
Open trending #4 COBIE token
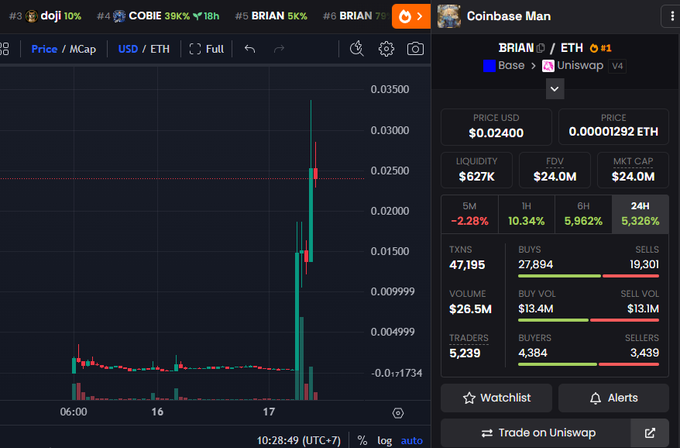[x=158, y=16]
